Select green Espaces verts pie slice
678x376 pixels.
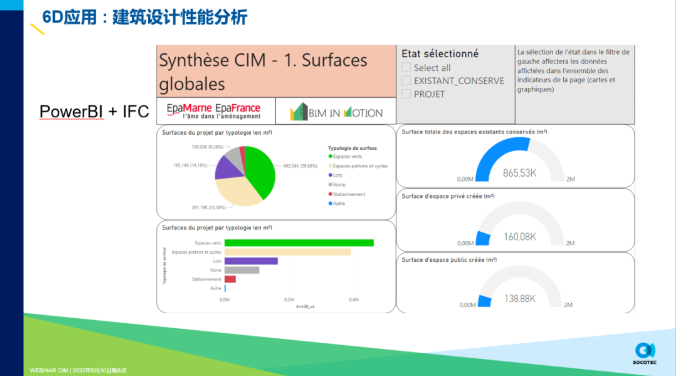click(x=262, y=171)
